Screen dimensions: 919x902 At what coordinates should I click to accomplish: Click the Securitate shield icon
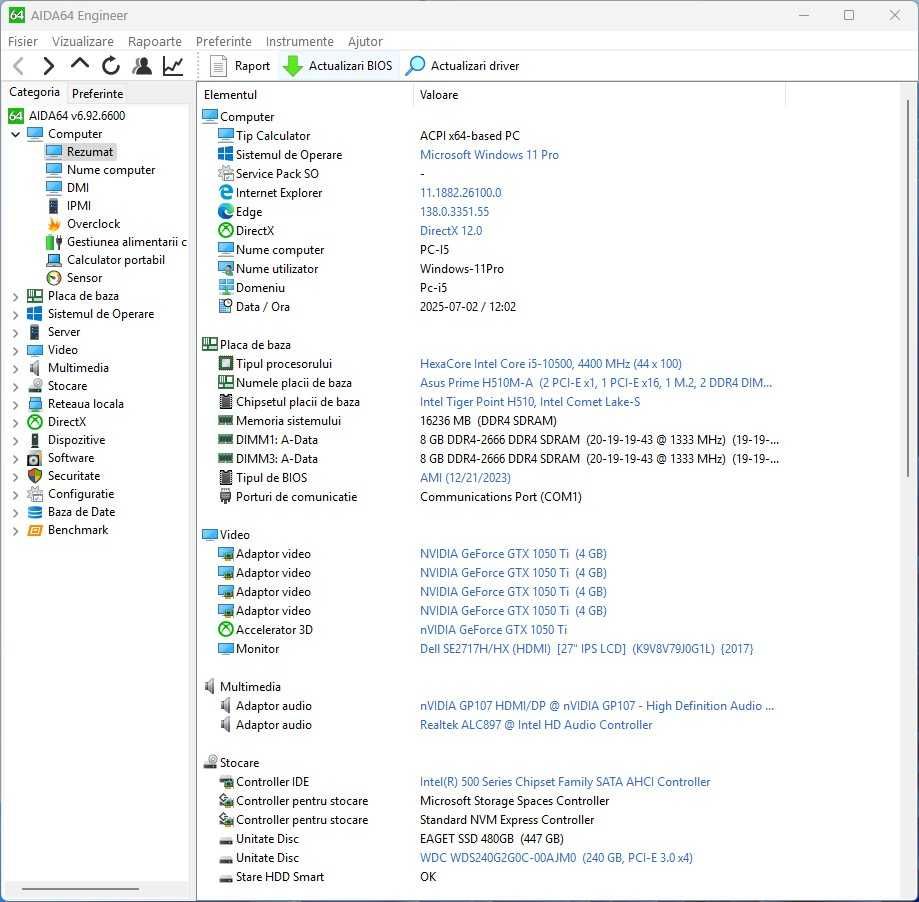tap(35, 476)
